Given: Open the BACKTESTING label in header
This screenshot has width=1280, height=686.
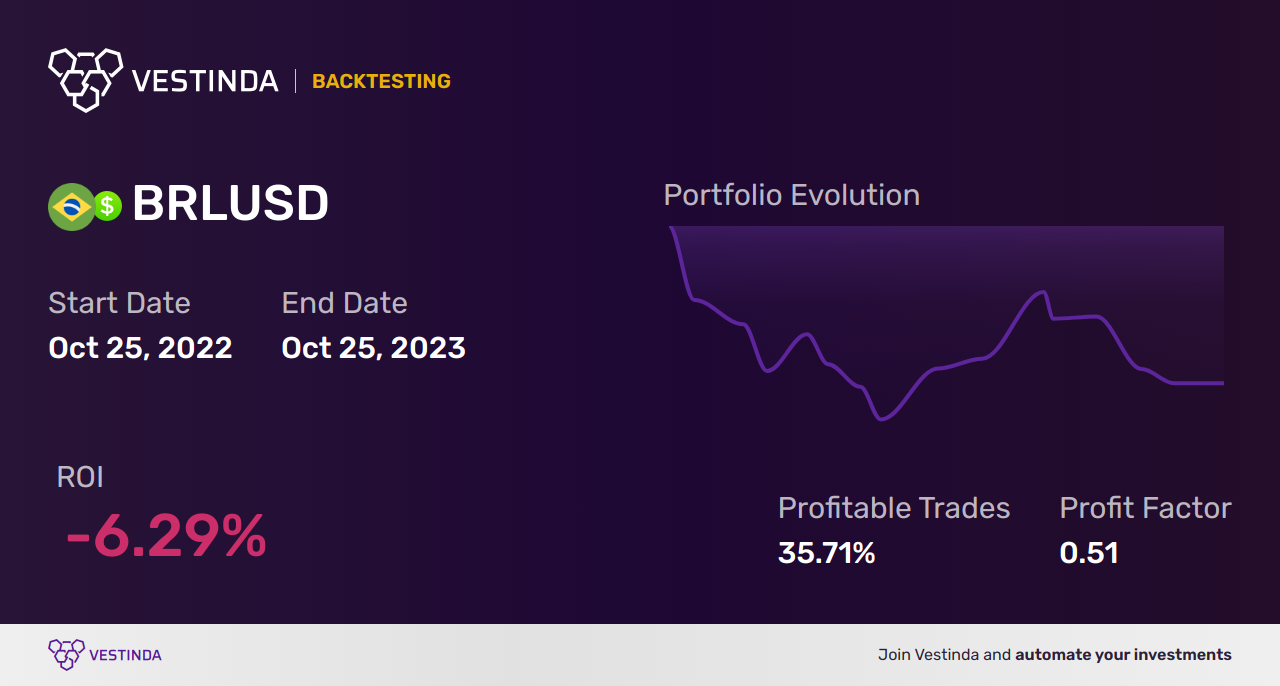Looking at the screenshot, I should click(x=381, y=81).
